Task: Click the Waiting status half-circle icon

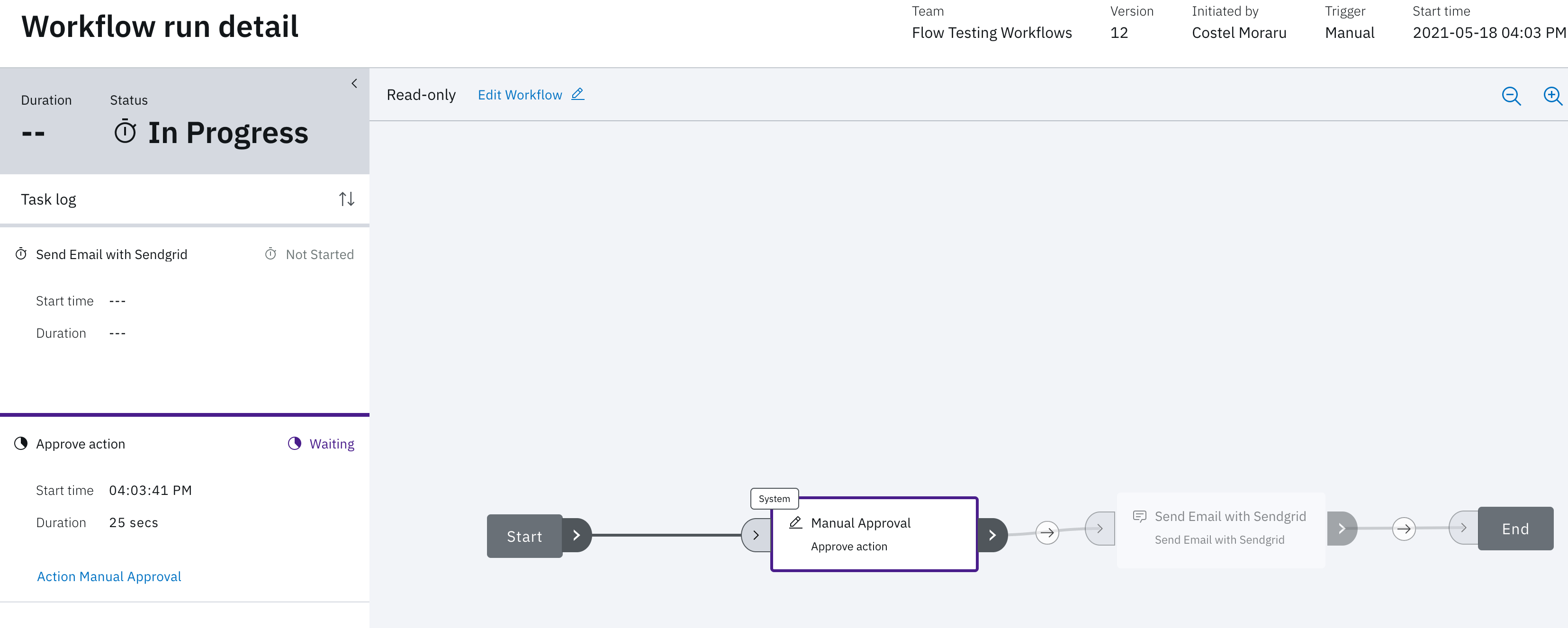Action: click(294, 443)
